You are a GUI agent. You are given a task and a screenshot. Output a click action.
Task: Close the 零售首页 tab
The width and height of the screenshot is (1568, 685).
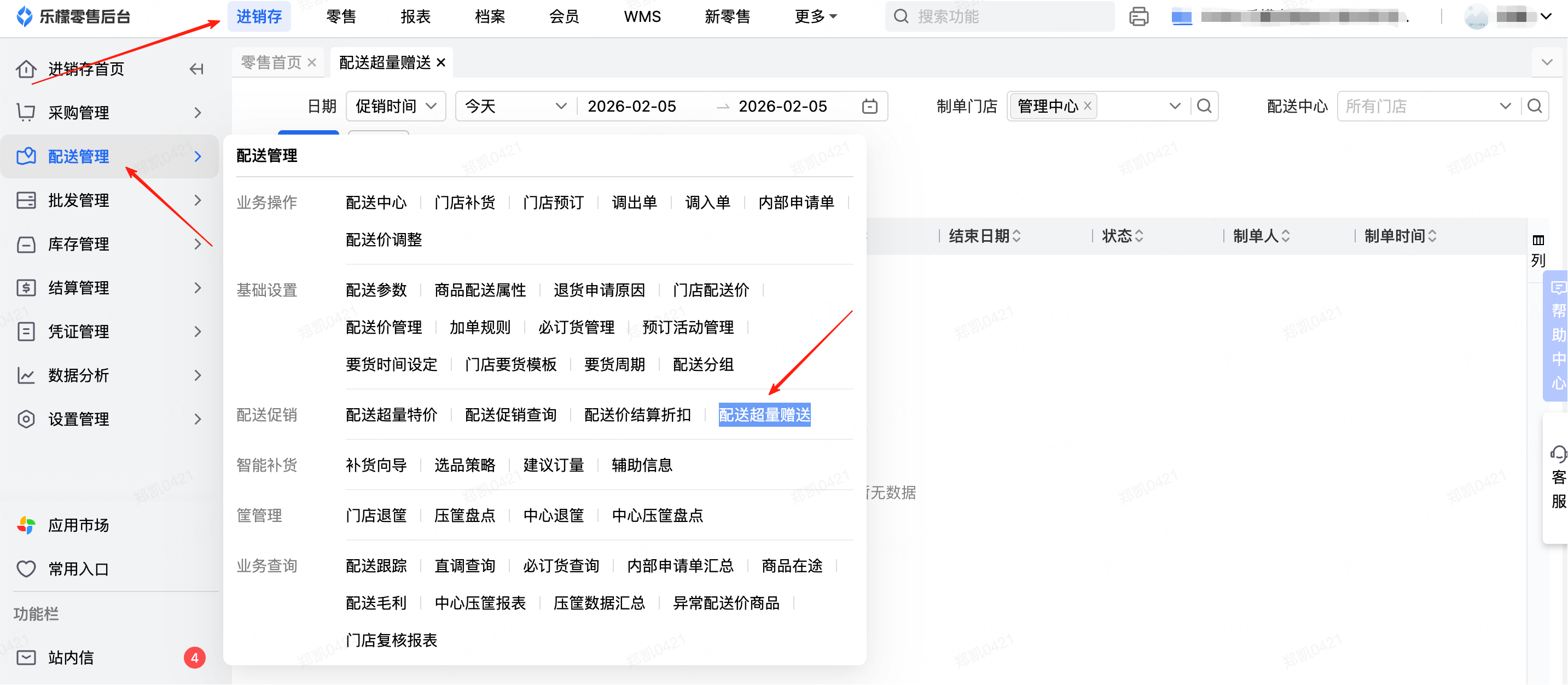point(312,62)
